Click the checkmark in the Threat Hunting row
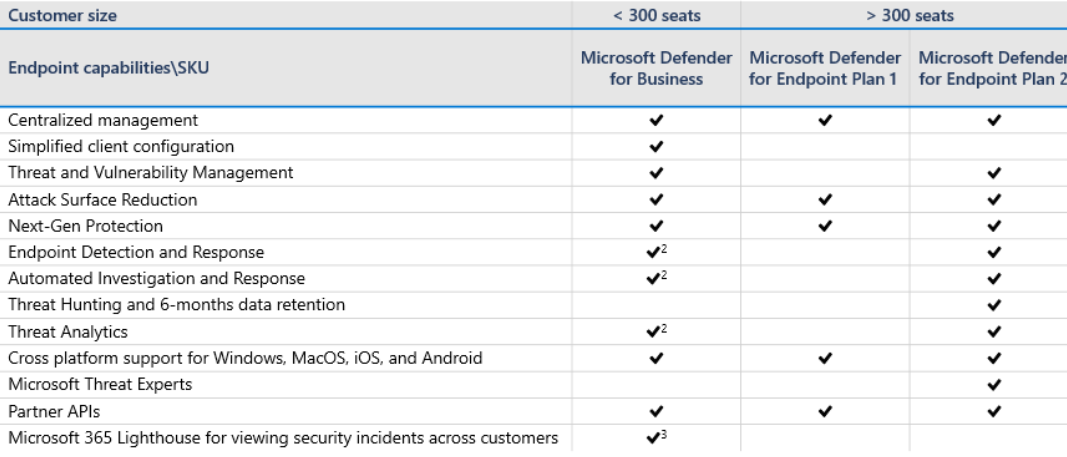This screenshot has width=1067, height=457. [x=994, y=305]
